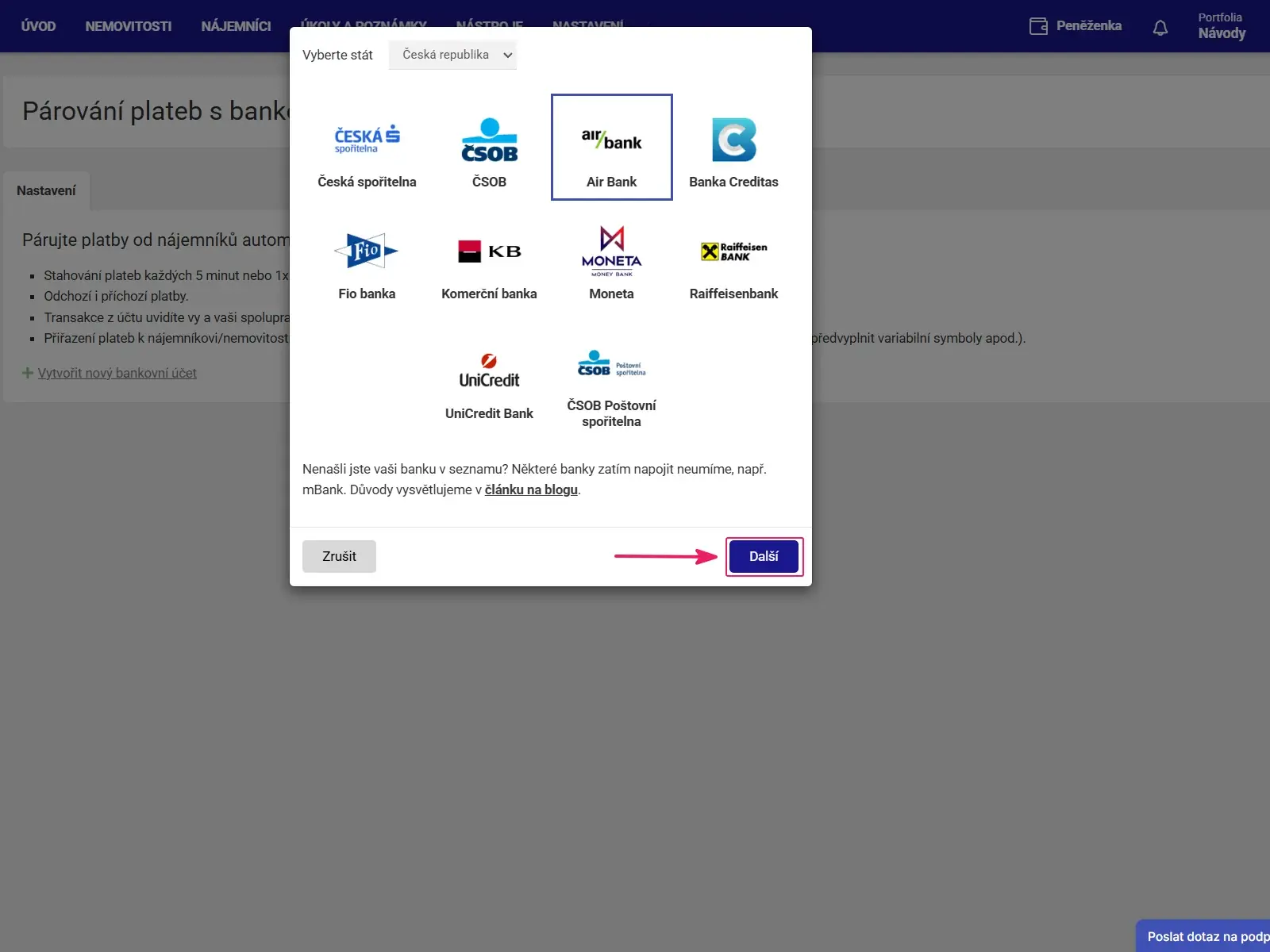Open the článku na blogu link

pos(531,489)
